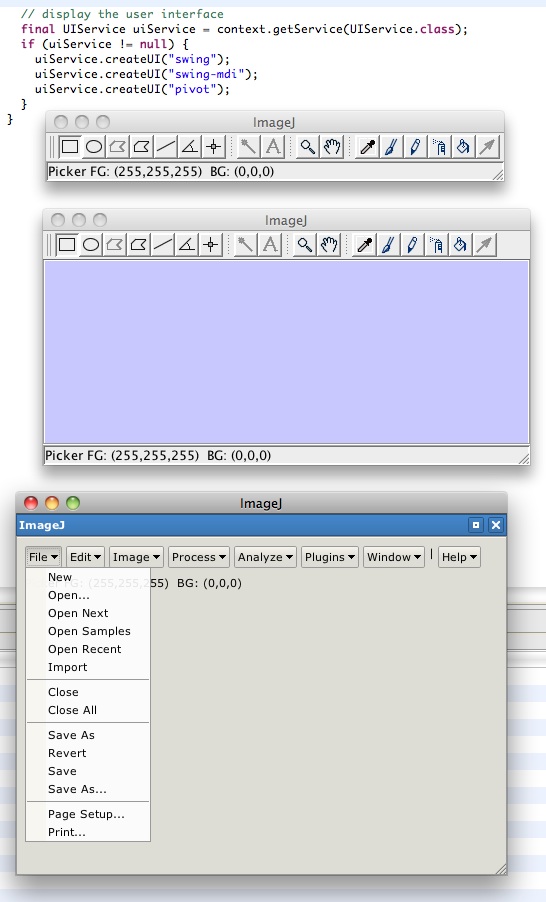The width and height of the screenshot is (546, 902).
Task: Maximize the inner ImageJ pivot frame
Action: 476,525
